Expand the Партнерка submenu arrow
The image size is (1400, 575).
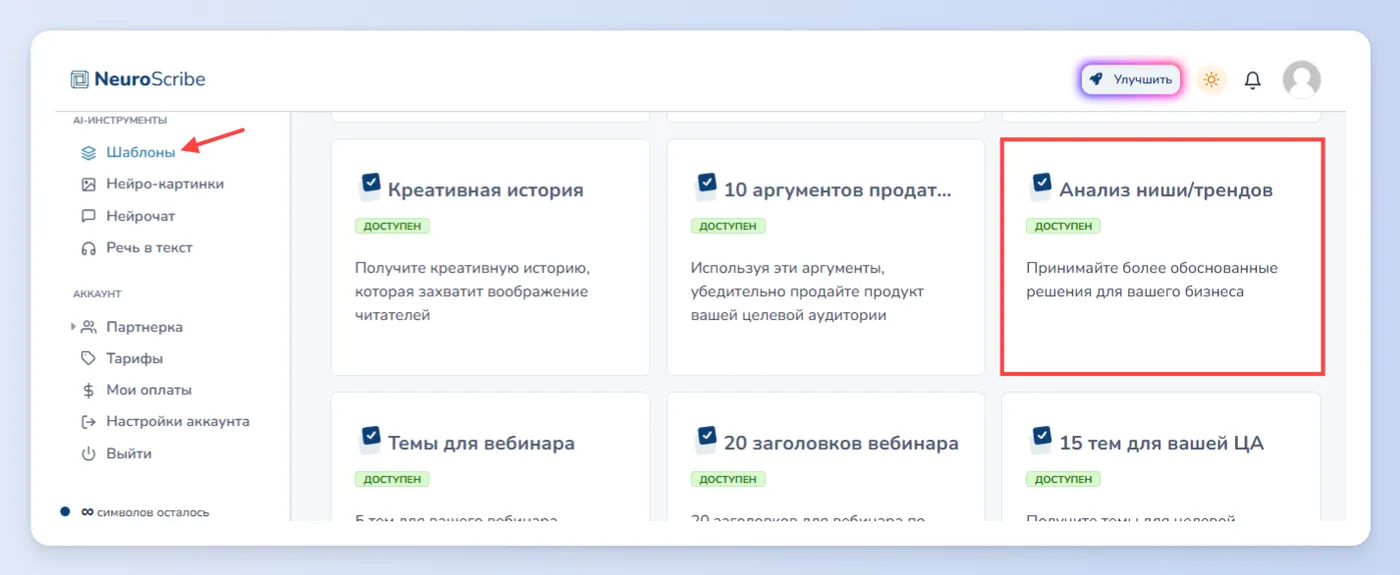point(73,327)
